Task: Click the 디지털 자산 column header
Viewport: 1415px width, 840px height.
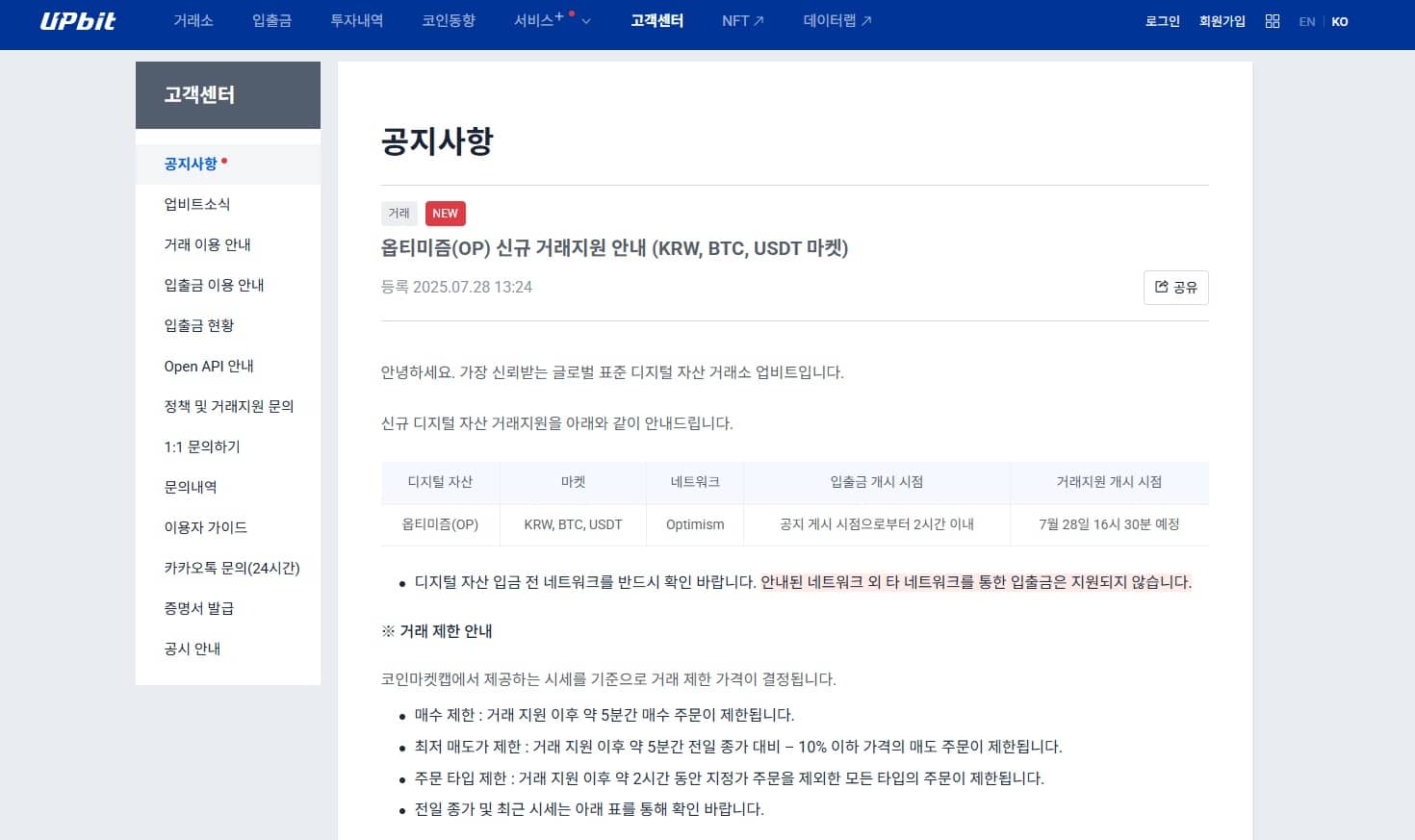Action: [x=440, y=482]
